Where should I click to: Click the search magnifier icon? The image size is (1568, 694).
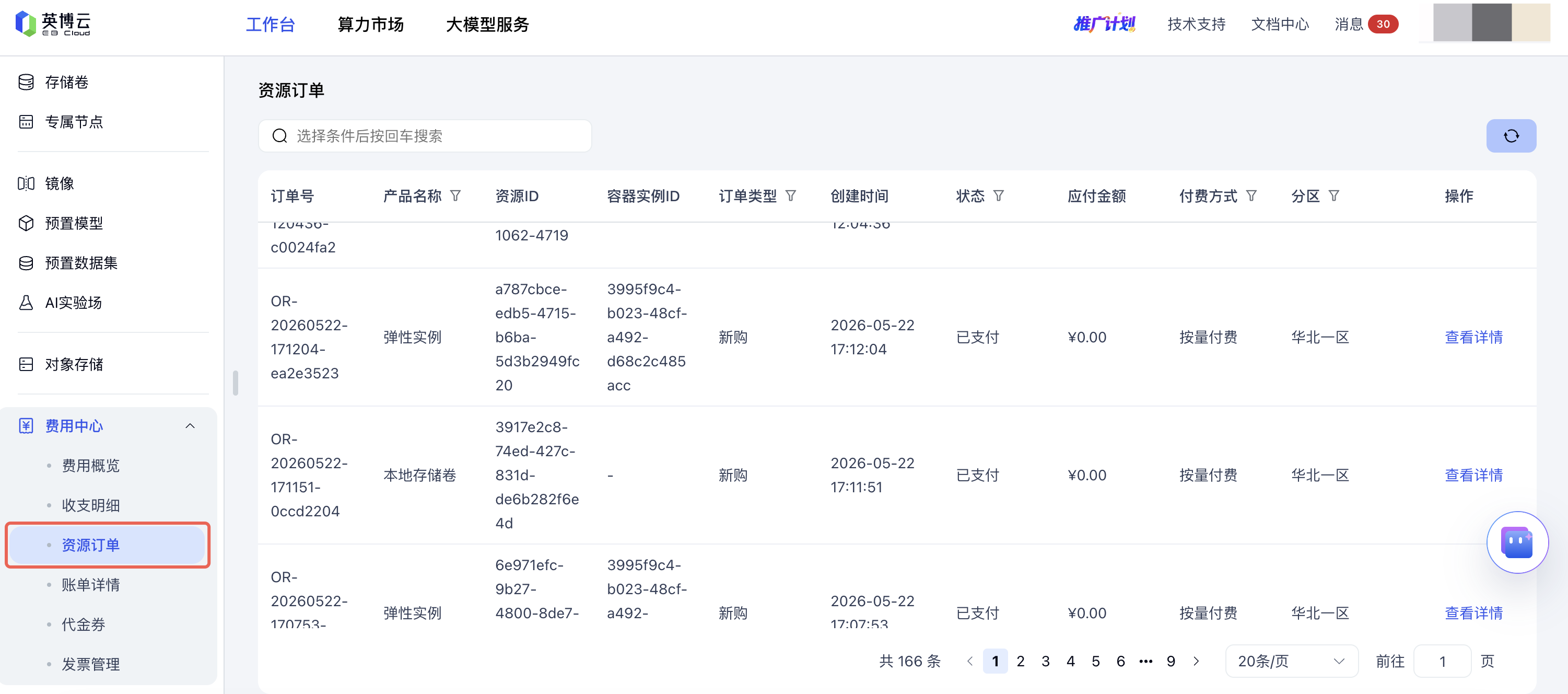click(279, 136)
